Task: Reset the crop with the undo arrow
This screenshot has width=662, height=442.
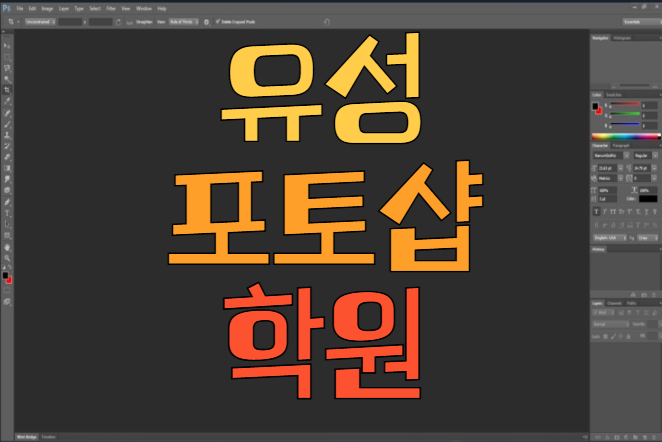Action: pos(326,22)
